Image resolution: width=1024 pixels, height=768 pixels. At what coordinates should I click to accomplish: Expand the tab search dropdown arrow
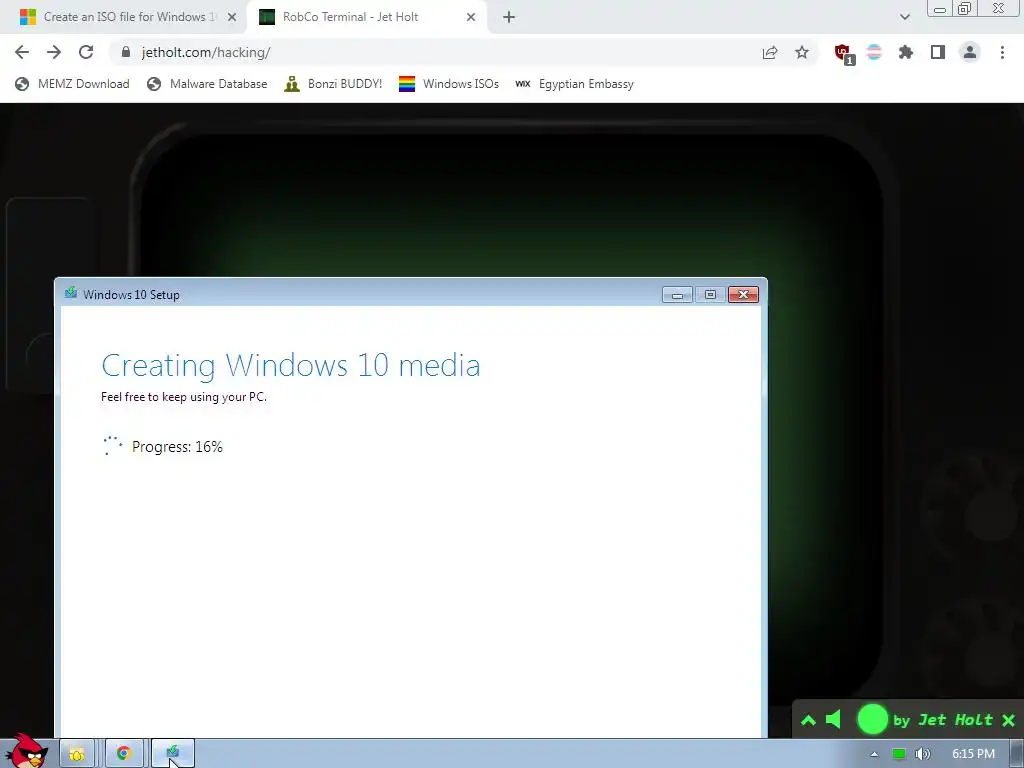point(904,17)
